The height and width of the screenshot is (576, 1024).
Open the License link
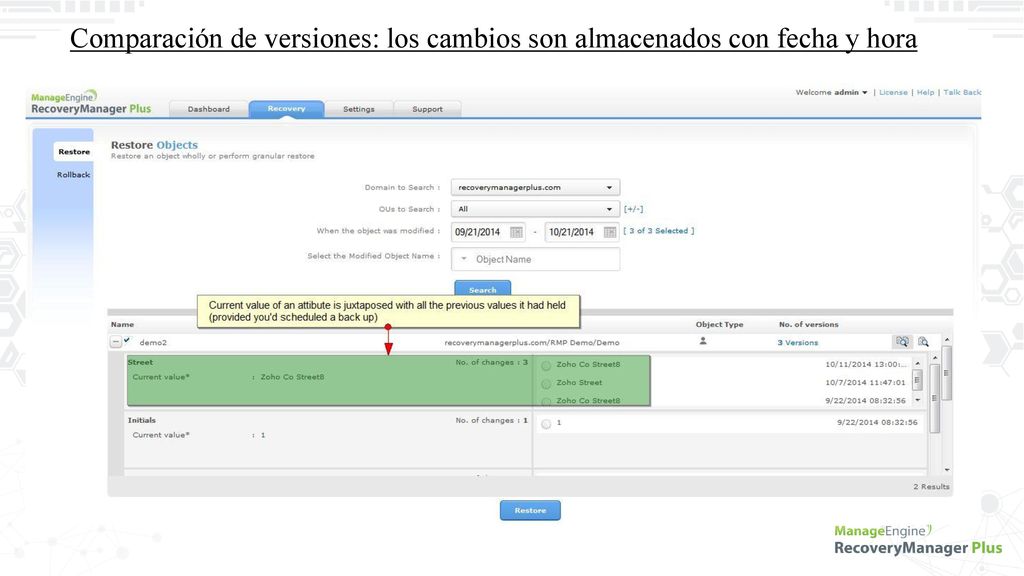click(893, 92)
